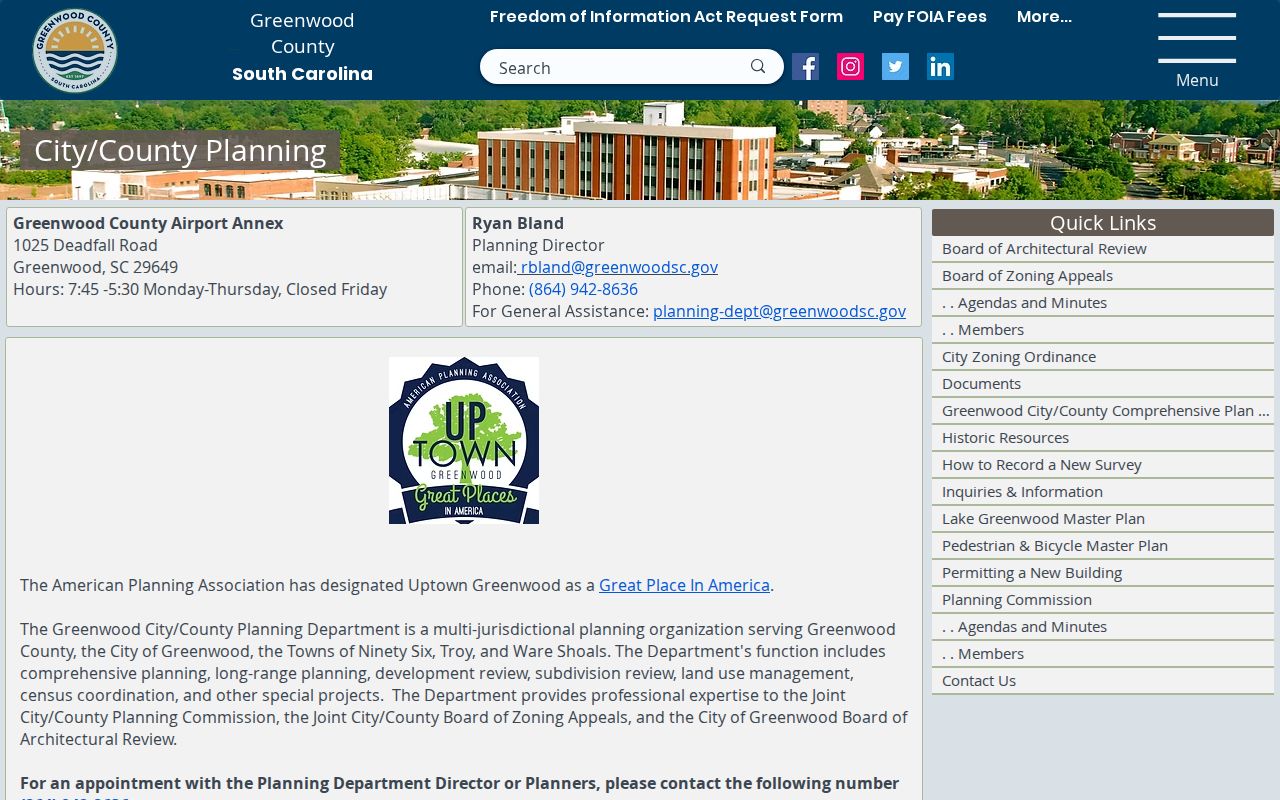Email planning-dept@greenwoodsc.gov
1280x800 pixels.
point(779,311)
